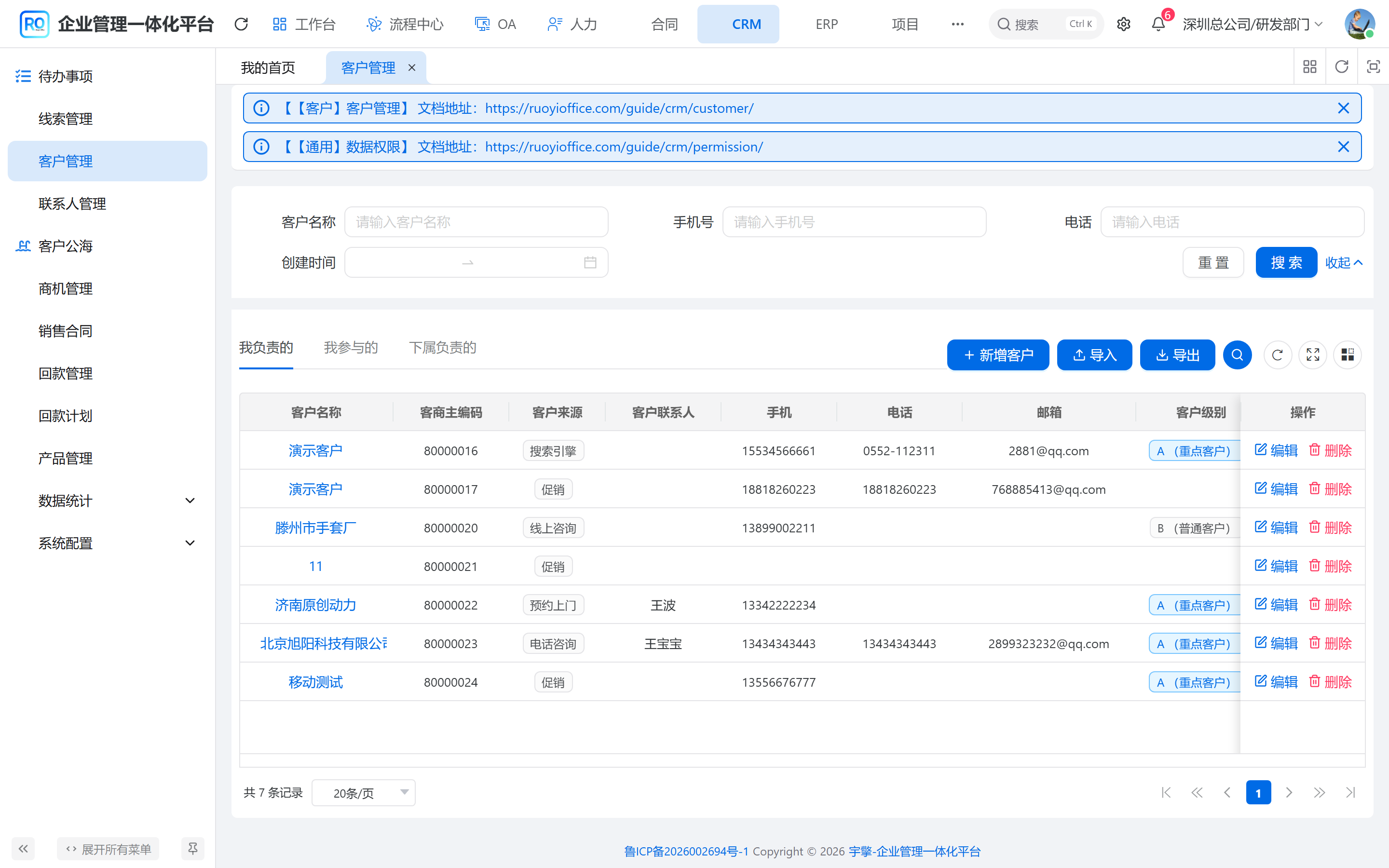Click the 重置 reset button
The height and width of the screenshot is (868, 1389).
tap(1213, 262)
